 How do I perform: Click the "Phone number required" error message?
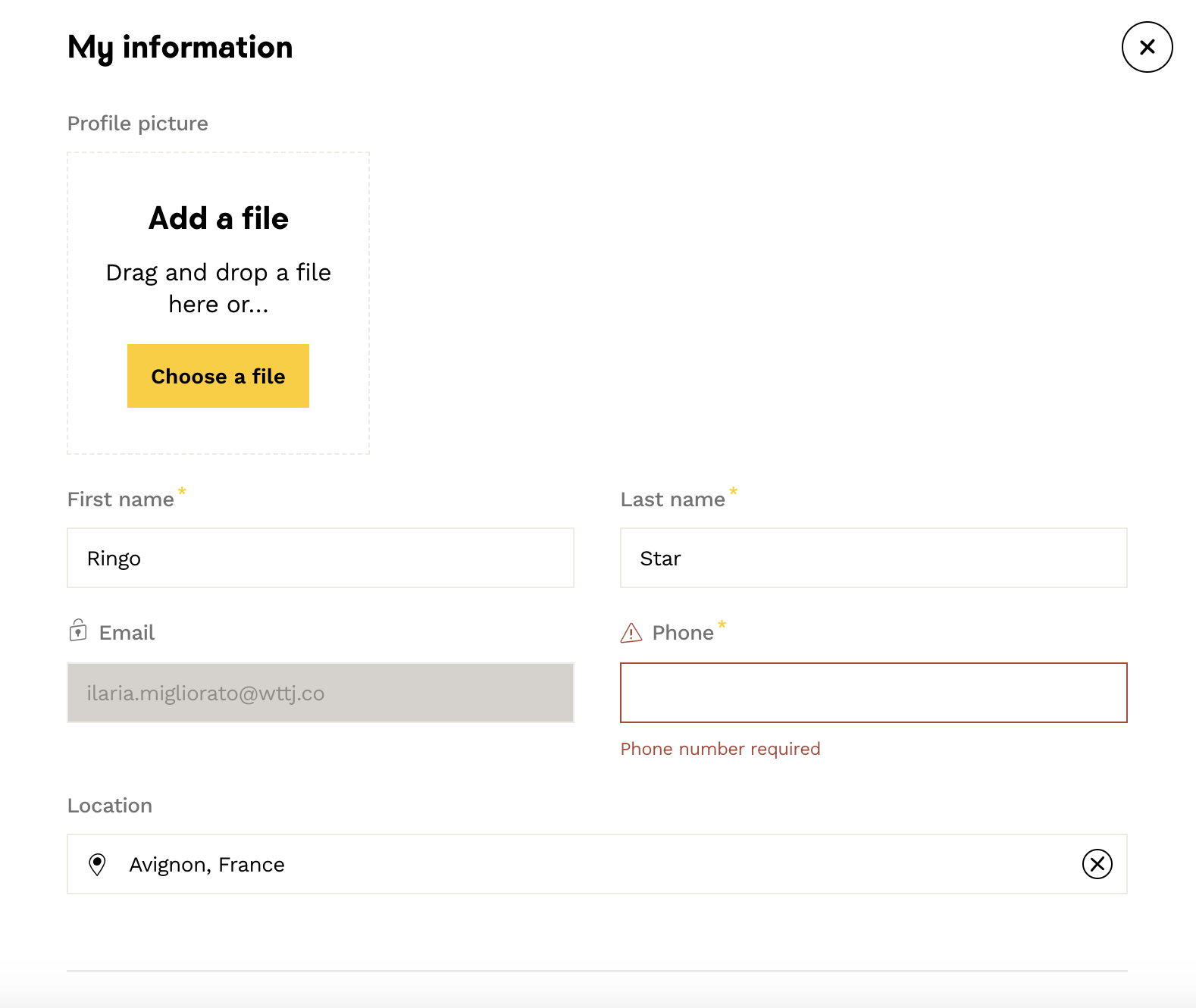click(x=720, y=749)
